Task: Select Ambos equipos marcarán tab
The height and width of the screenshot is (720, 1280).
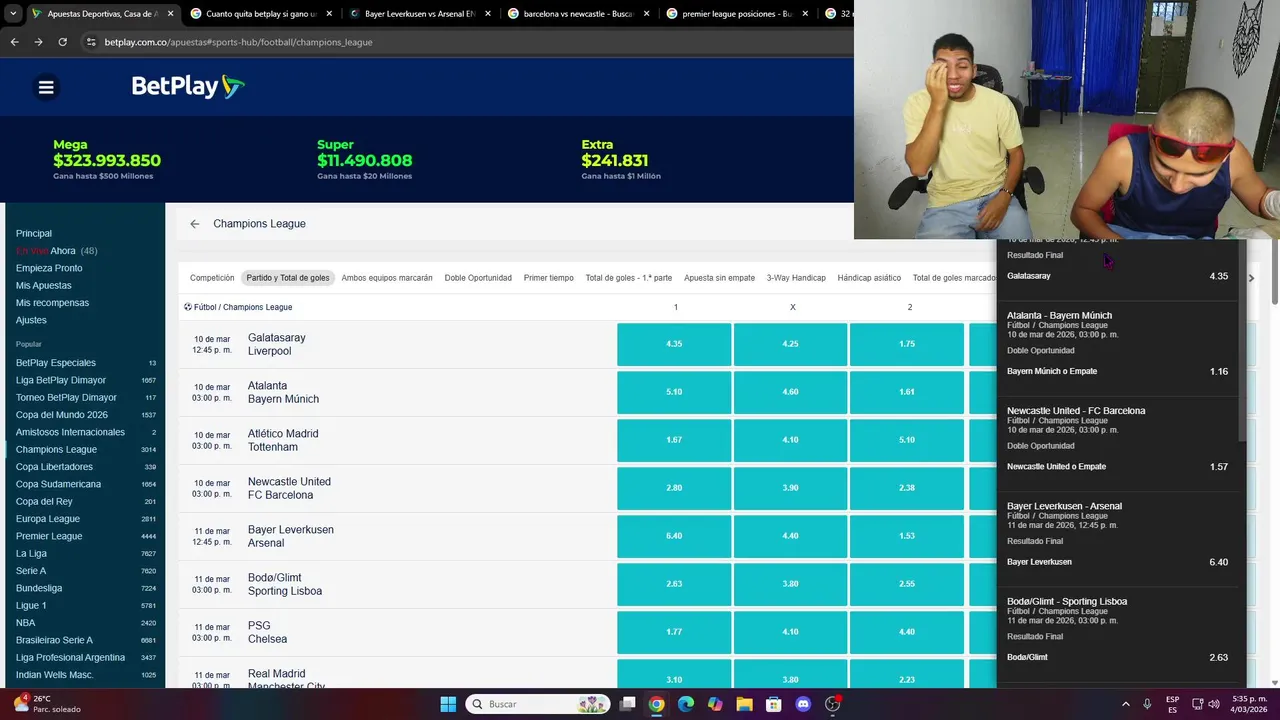Action: pyautogui.click(x=387, y=278)
